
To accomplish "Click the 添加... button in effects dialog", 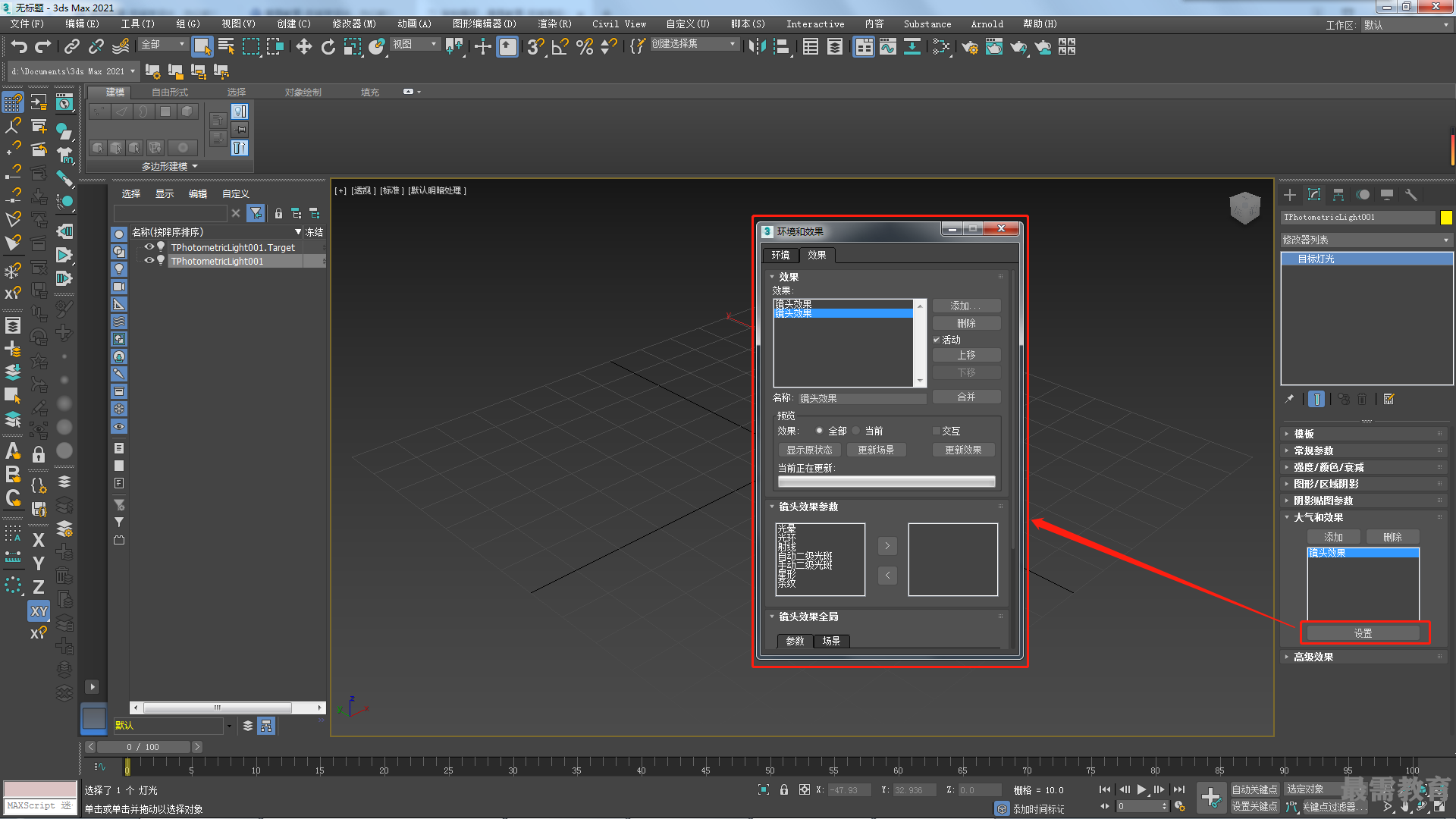I will 966,306.
